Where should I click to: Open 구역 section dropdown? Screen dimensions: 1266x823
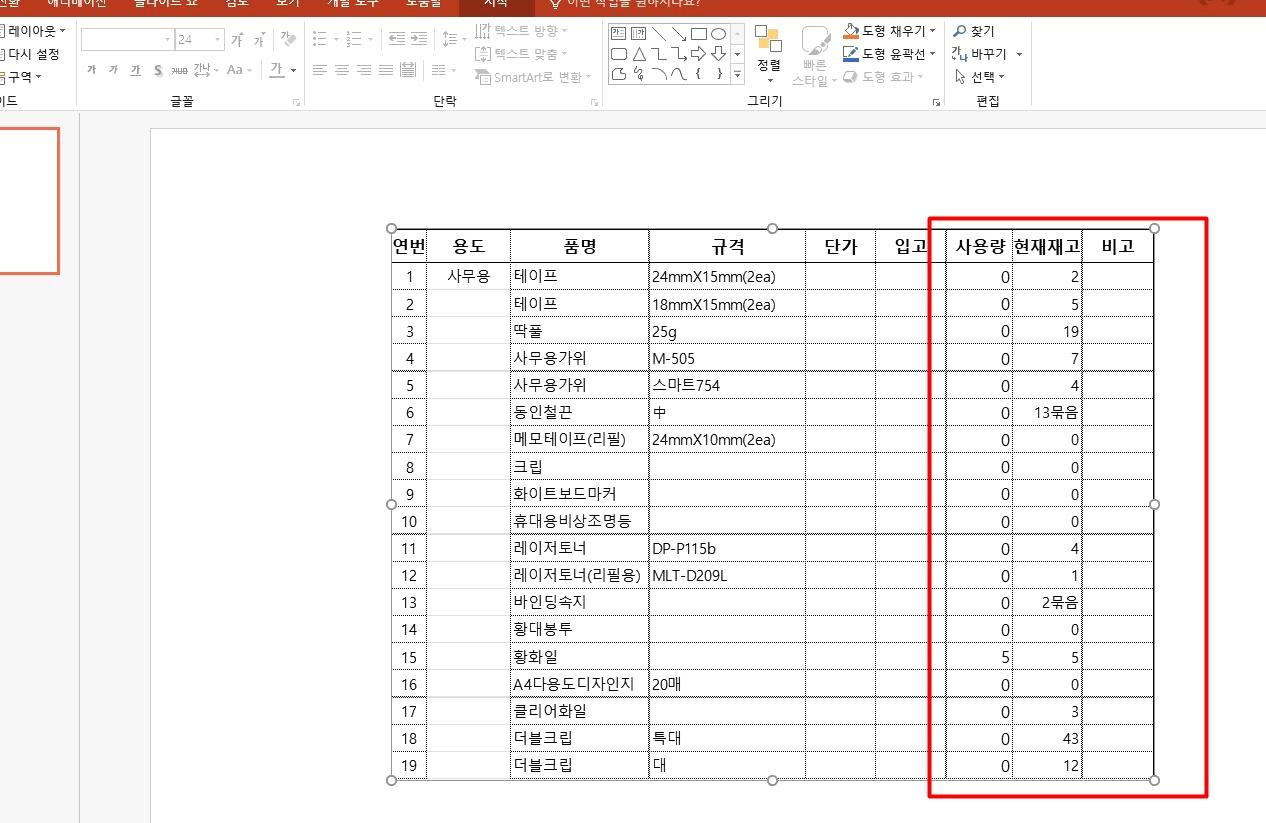point(21,77)
